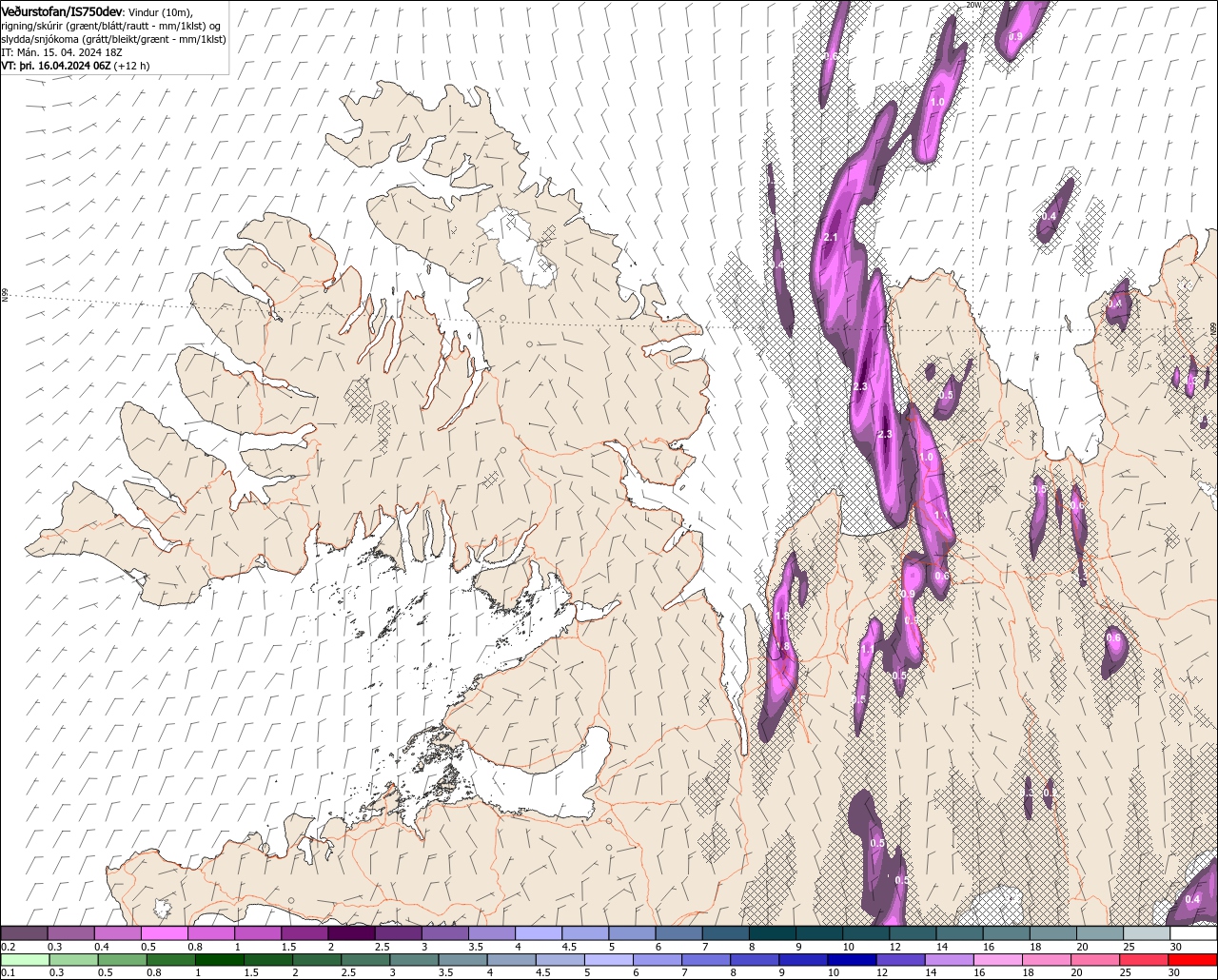1218x980 pixels.
Task: Click the 20W longitude label at top
Action: coord(972,5)
